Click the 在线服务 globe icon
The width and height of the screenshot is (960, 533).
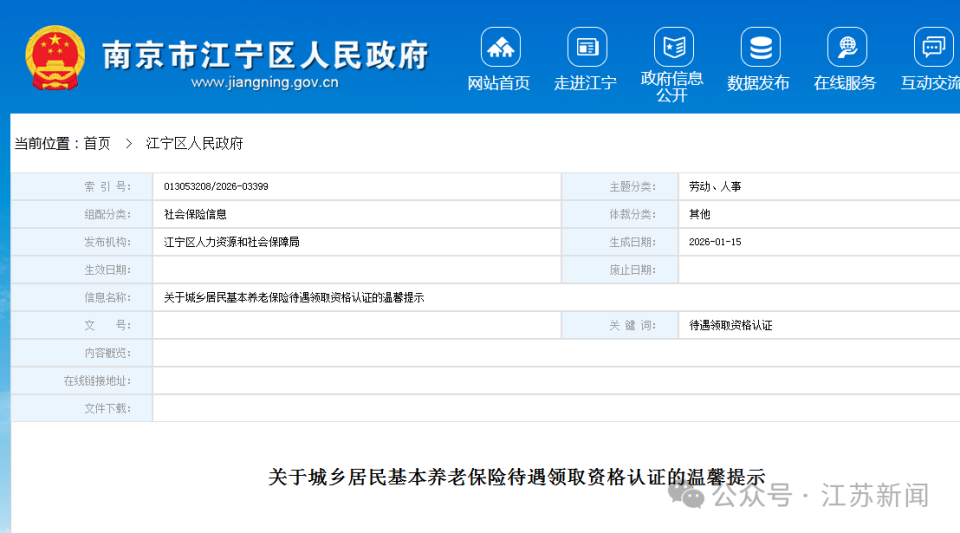click(x=847, y=47)
